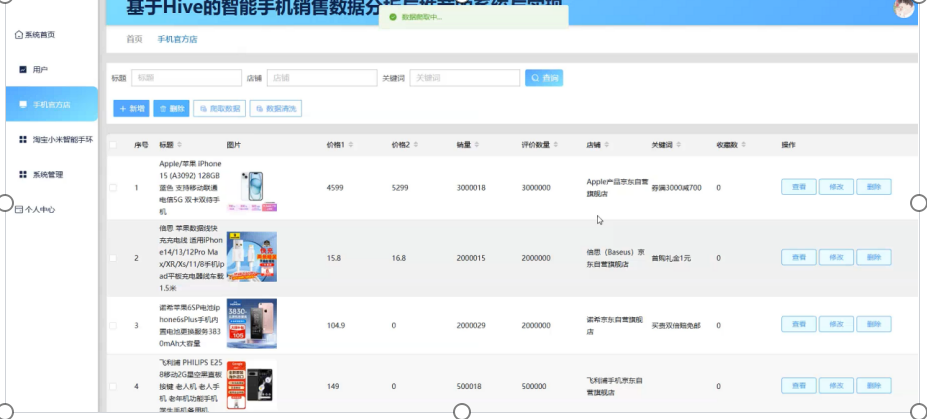Sort the table by 价格1 column
The height and width of the screenshot is (419, 927).
(351, 145)
